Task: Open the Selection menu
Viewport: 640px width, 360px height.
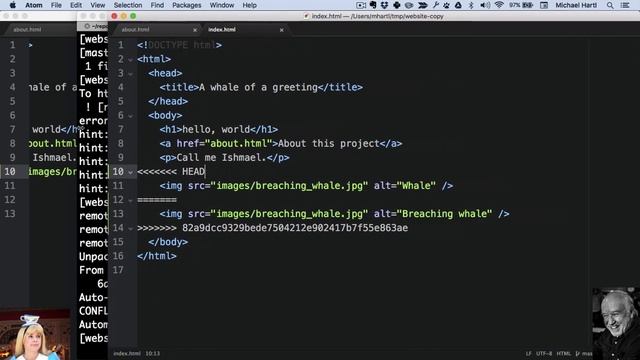Action: 128,5
